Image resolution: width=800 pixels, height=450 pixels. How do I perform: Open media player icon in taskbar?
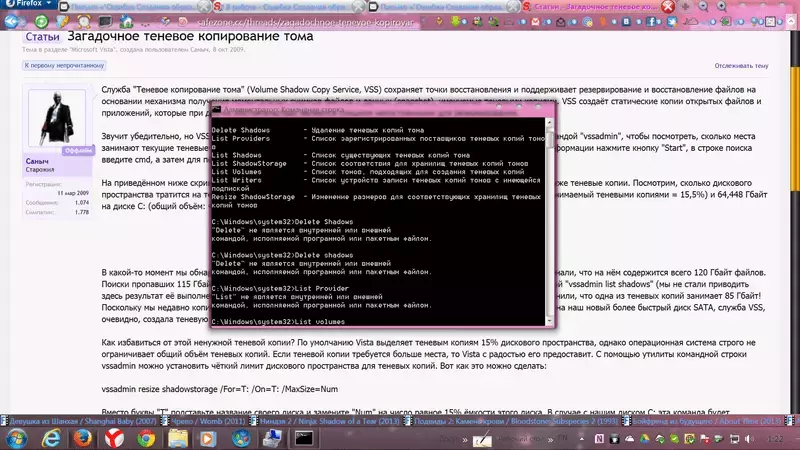point(209,439)
